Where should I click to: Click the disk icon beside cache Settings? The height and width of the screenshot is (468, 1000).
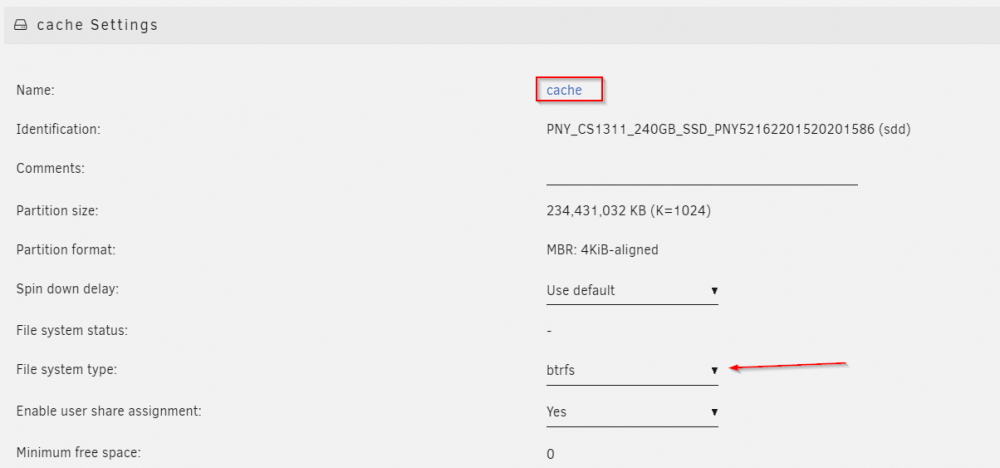[21, 26]
